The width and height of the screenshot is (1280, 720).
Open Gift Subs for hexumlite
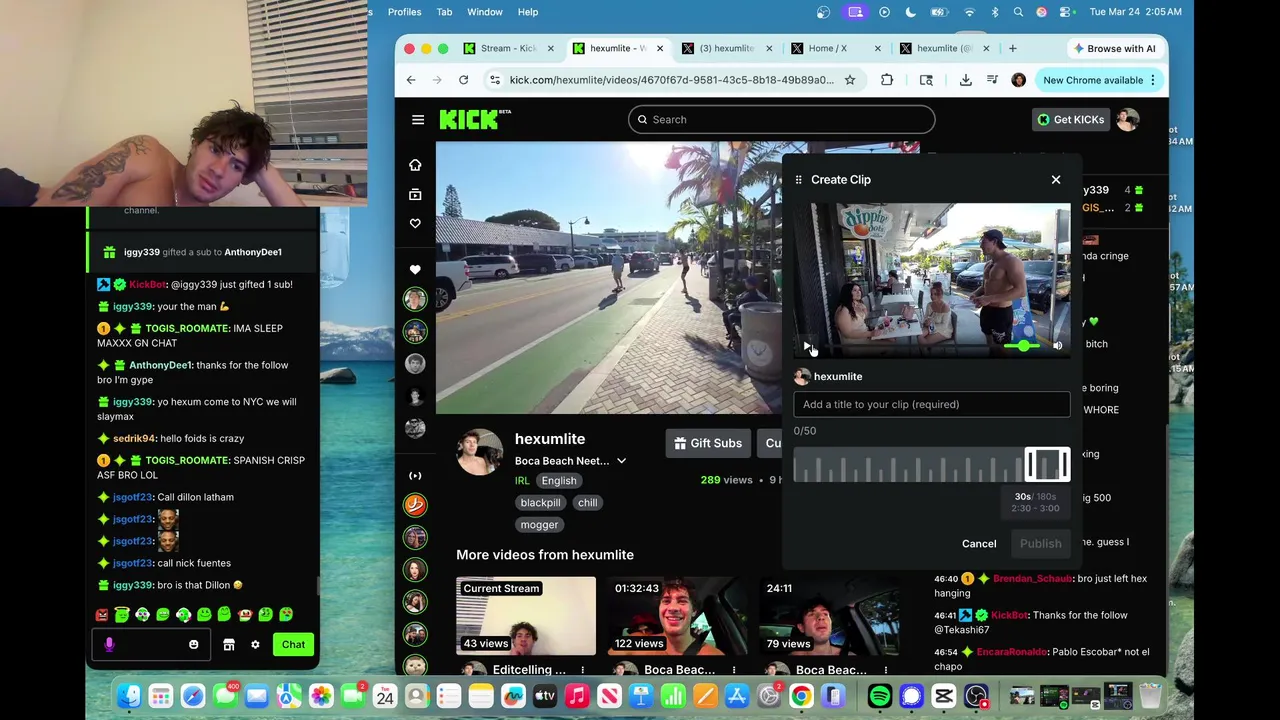pos(708,443)
